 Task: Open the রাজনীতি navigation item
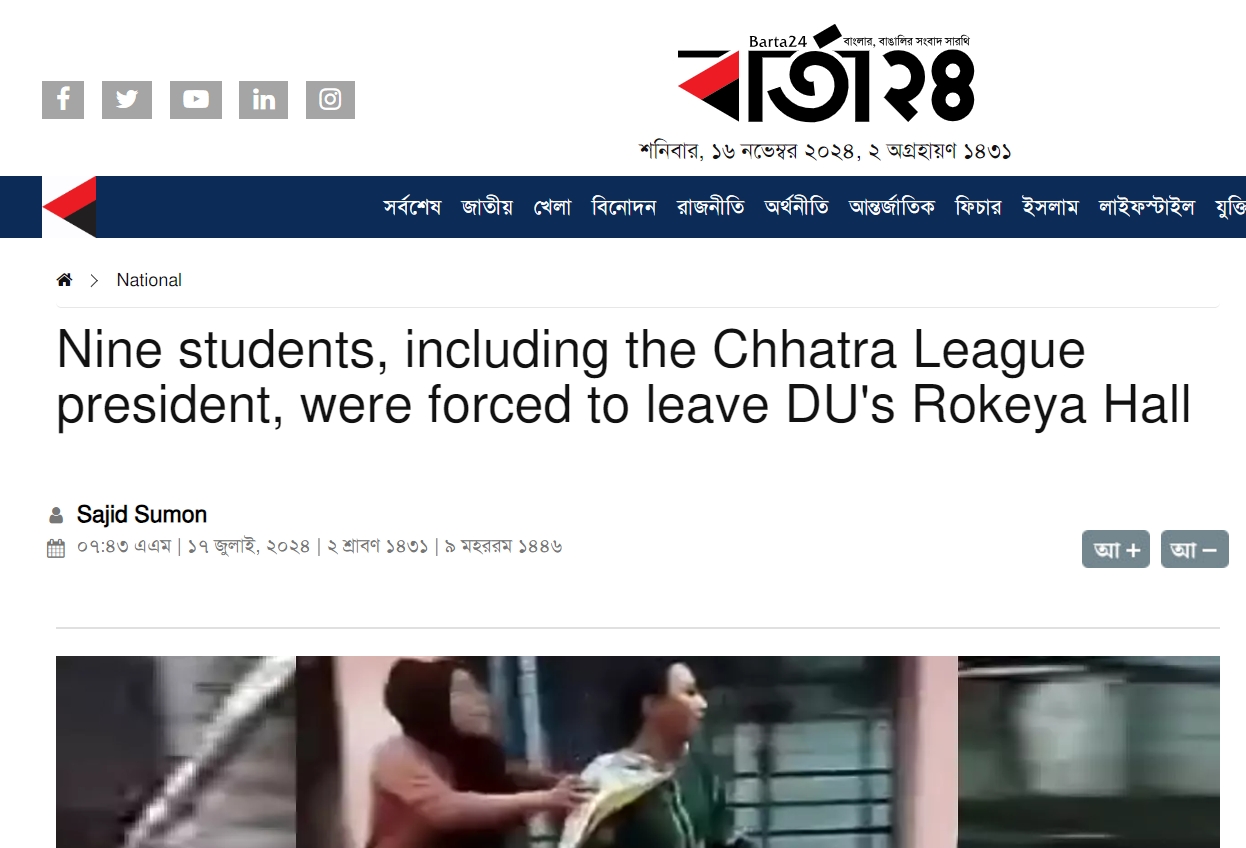pyautogui.click(x=710, y=207)
